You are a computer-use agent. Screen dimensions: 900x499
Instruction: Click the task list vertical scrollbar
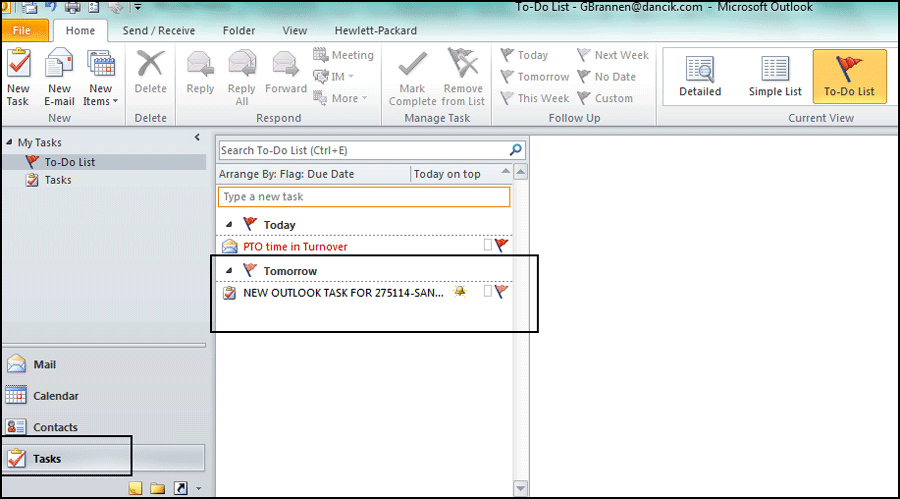coord(520,330)
